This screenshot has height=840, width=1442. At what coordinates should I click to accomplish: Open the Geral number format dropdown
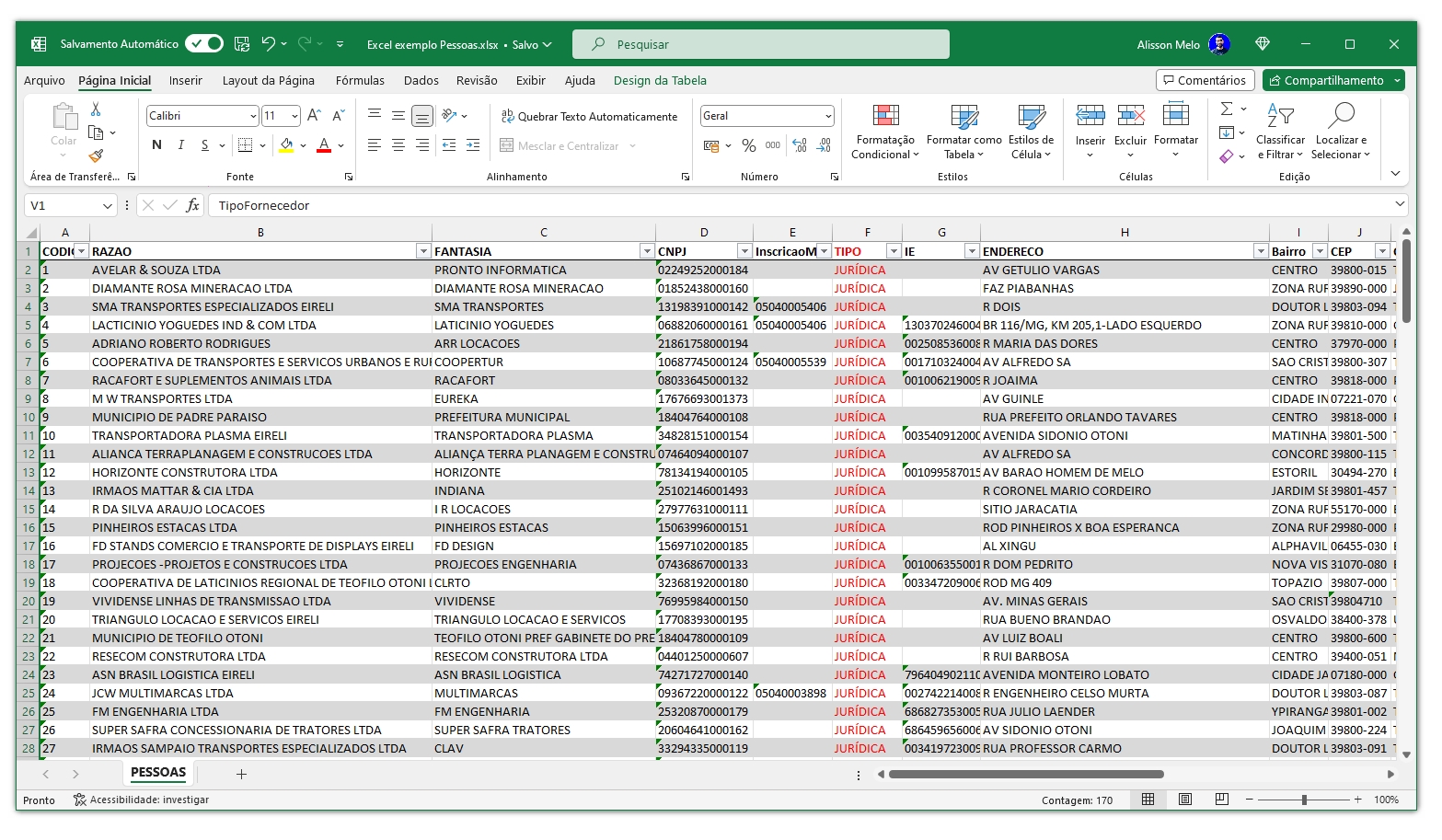[x=828, y=116]
